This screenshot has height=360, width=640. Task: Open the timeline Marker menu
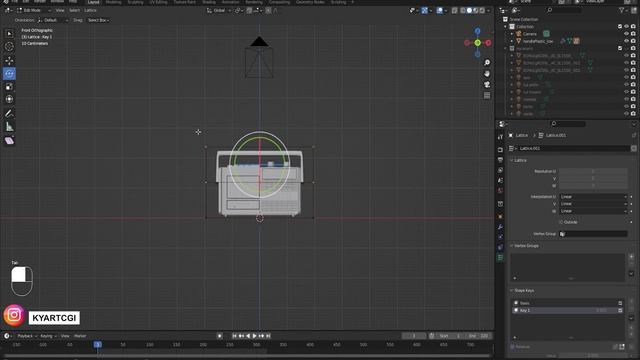pyautogui.click(x=80, y=336)
